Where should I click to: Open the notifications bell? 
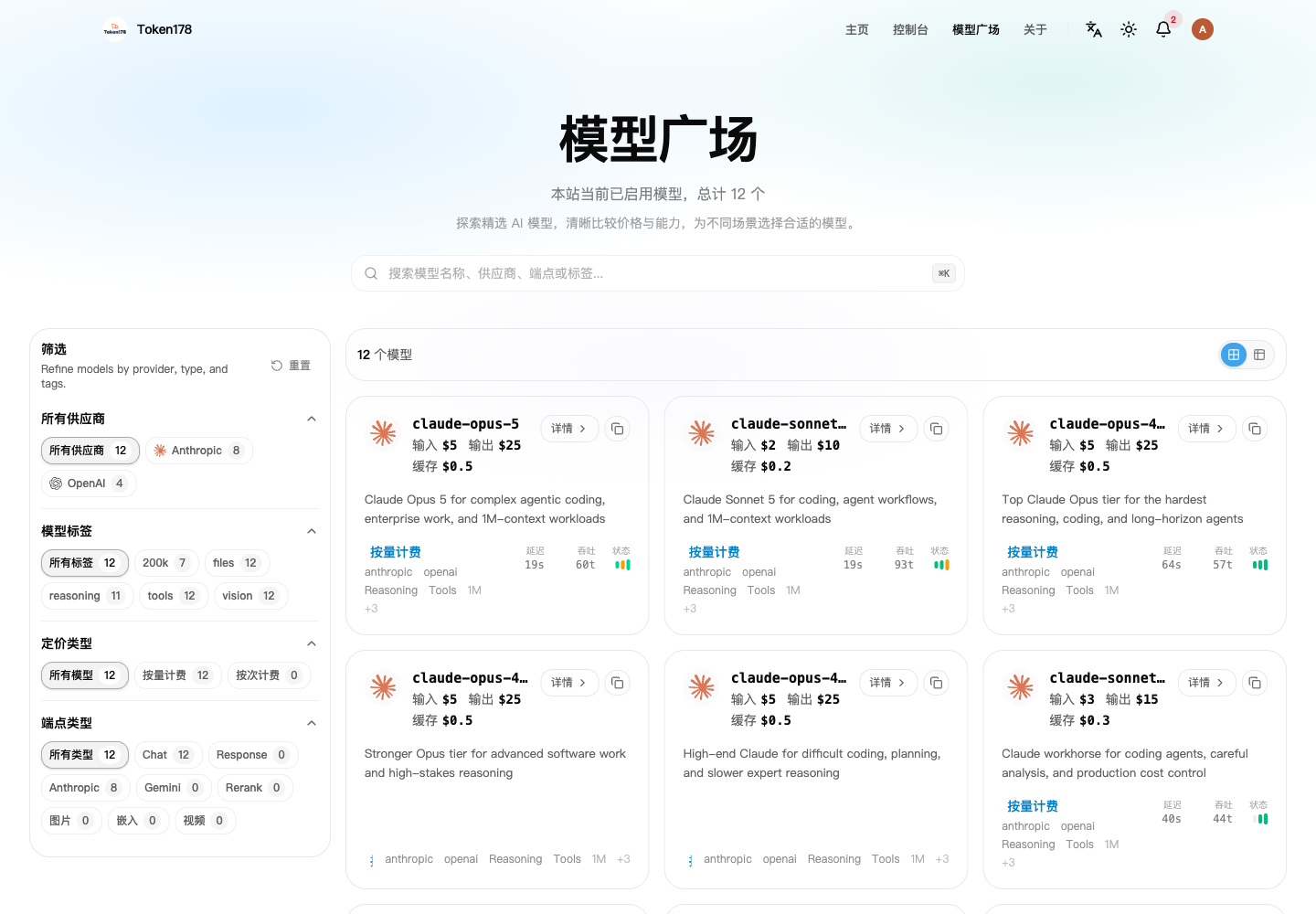[x=1163, y=29]
